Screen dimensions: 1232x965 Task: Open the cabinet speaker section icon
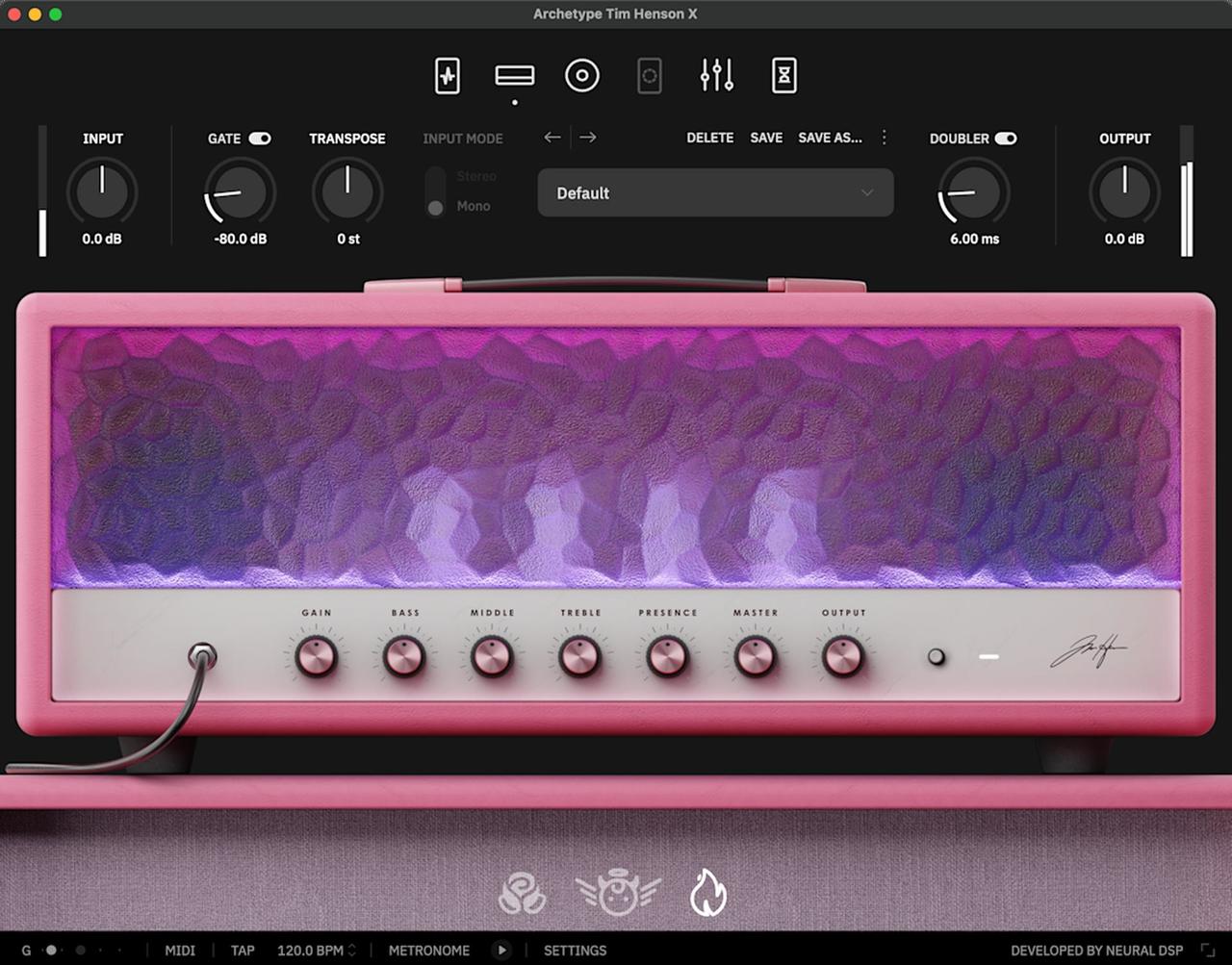click(582, 76)
